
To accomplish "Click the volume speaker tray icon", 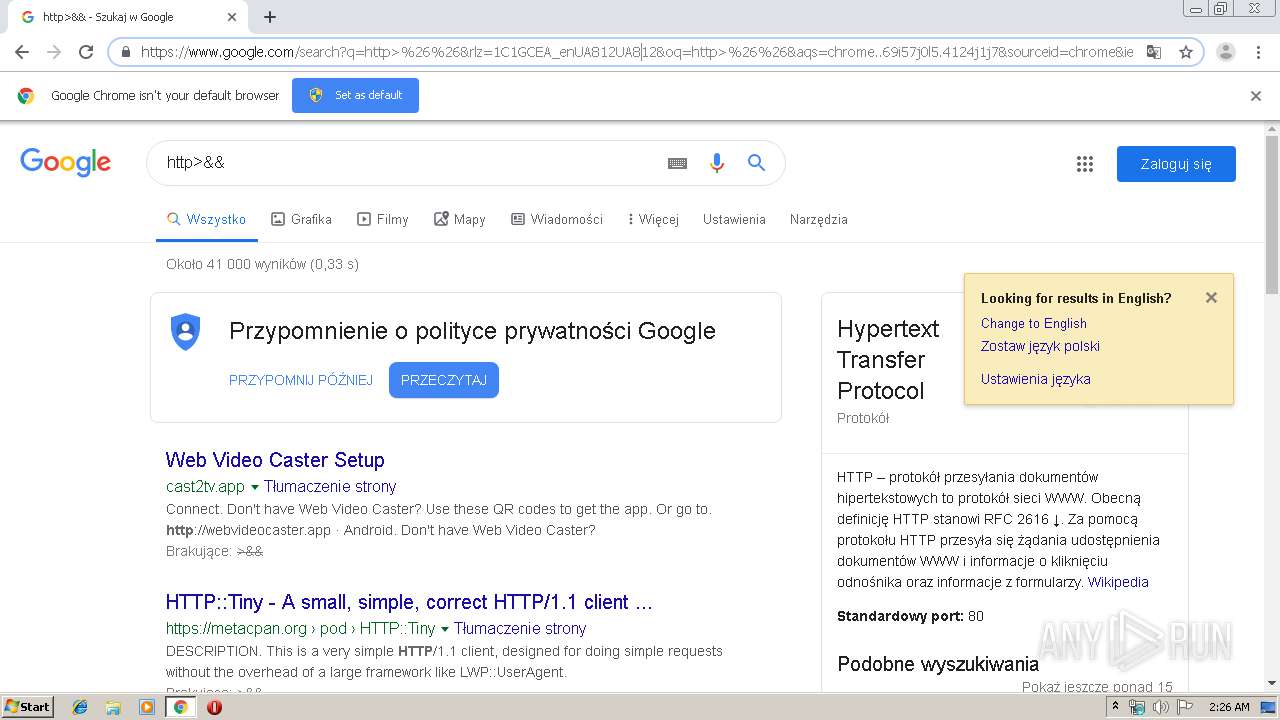I will (x=1160, y=707).
